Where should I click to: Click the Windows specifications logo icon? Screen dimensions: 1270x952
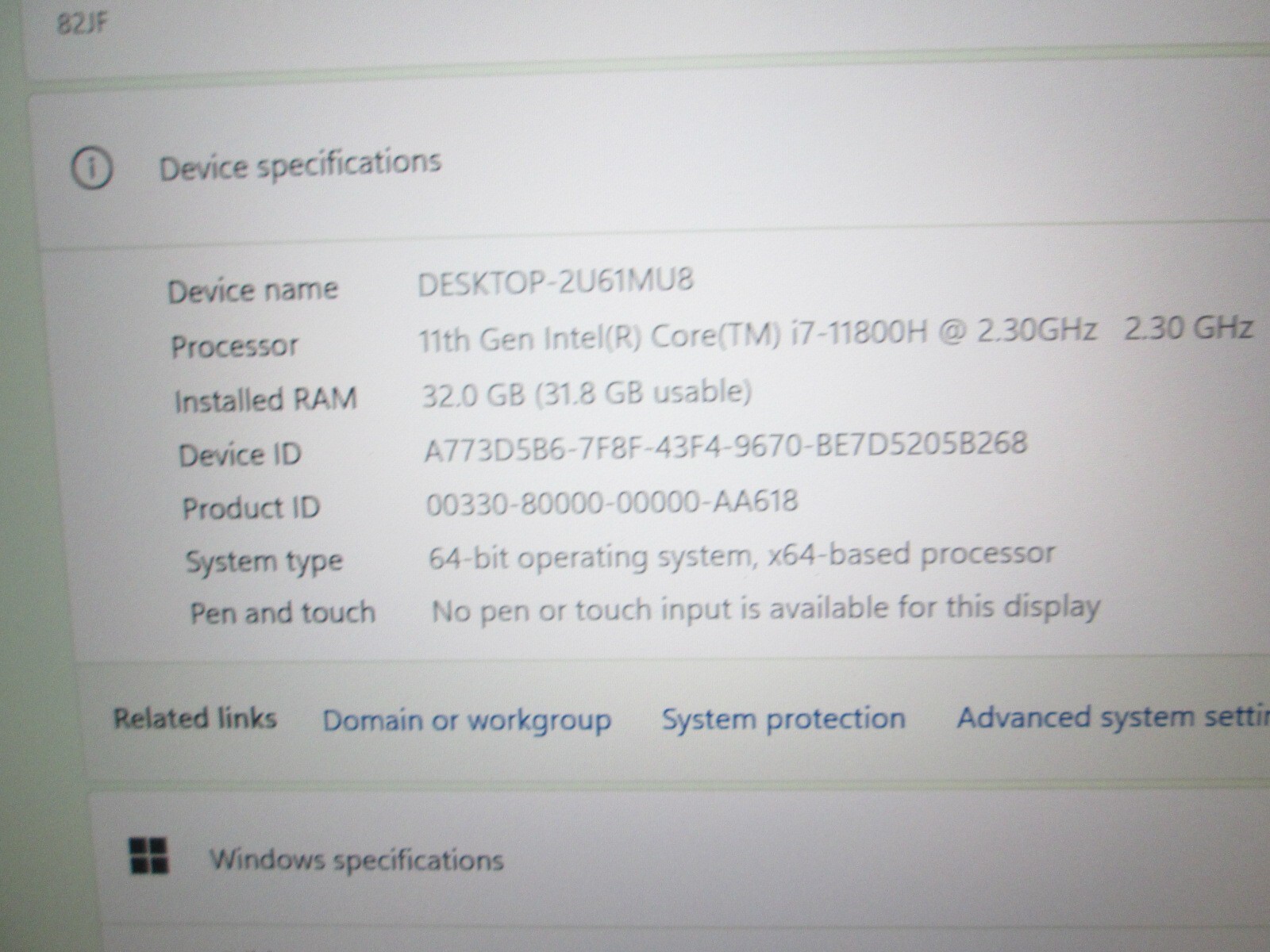pos(148,856)
